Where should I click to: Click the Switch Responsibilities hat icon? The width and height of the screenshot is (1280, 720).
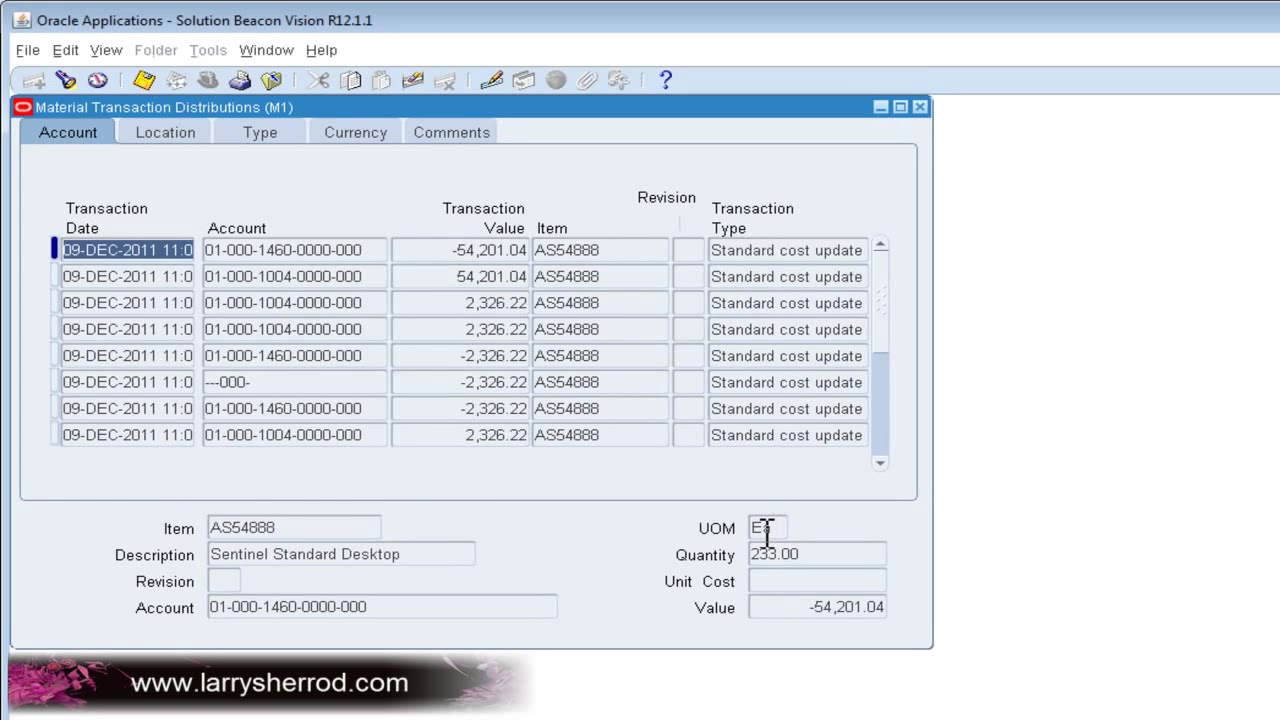208,81
